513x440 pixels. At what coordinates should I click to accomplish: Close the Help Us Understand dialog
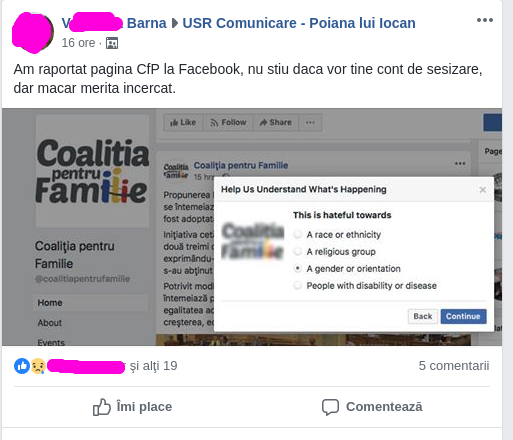[482, 190]
